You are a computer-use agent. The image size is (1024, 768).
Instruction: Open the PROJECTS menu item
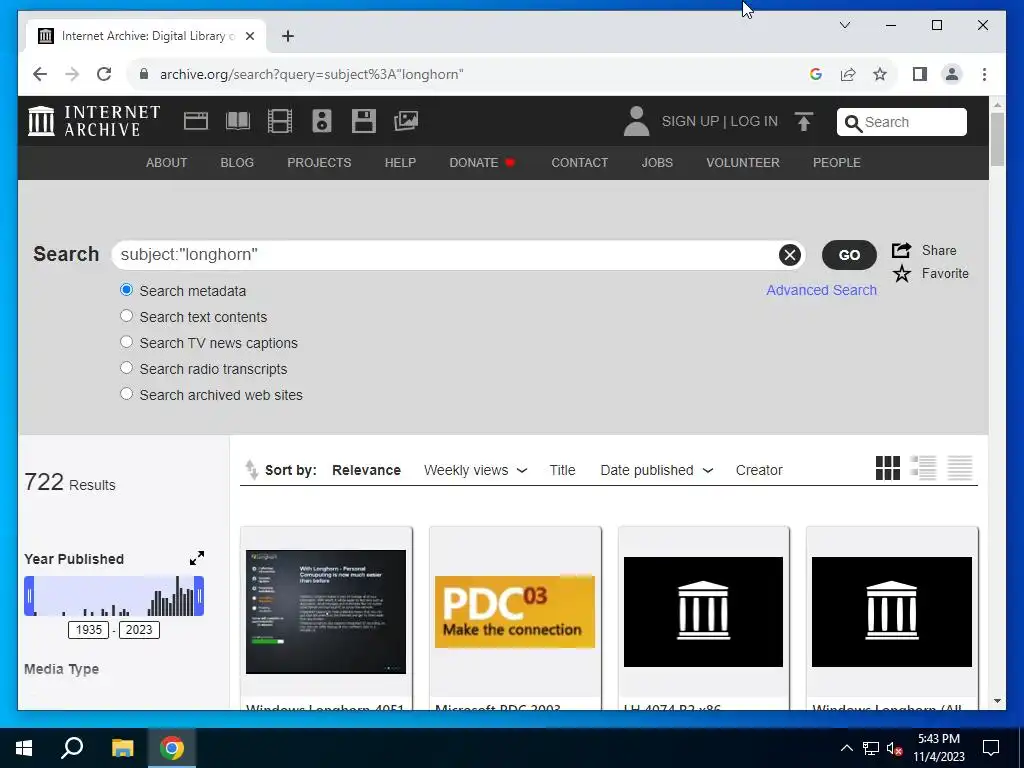319,163
